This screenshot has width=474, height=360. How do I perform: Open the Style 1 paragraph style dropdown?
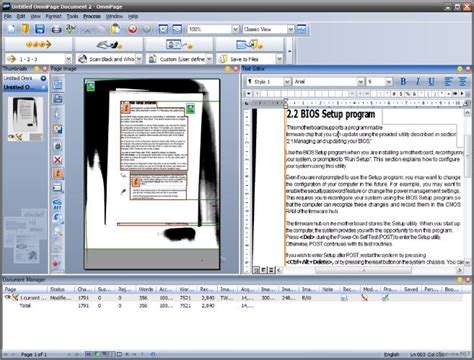pyautogui.click(x=287, y=82)
